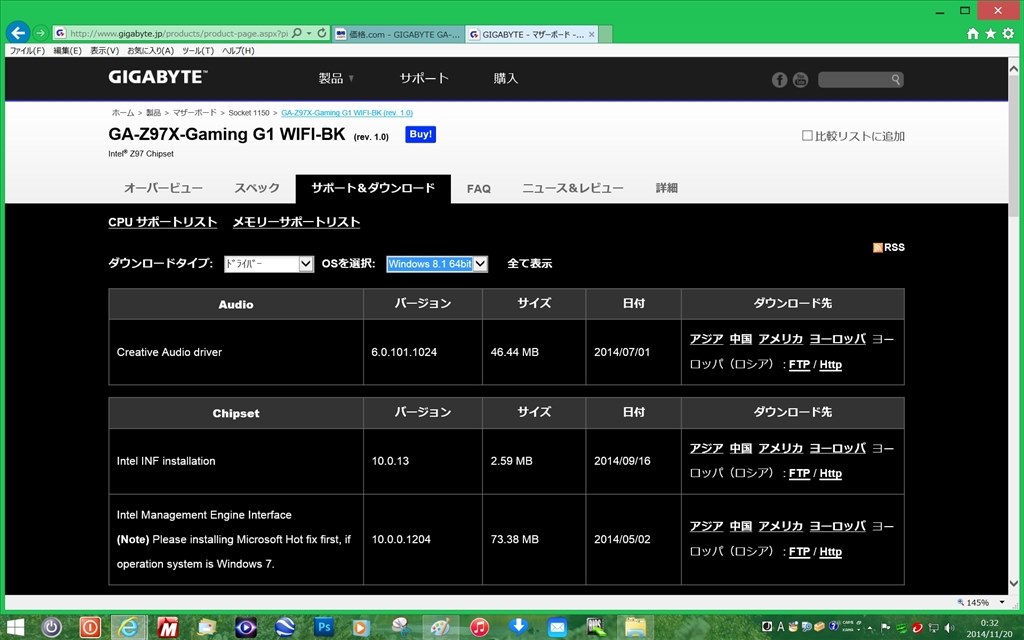Click the GIGABYTE logo in the header

coord(157,77)
